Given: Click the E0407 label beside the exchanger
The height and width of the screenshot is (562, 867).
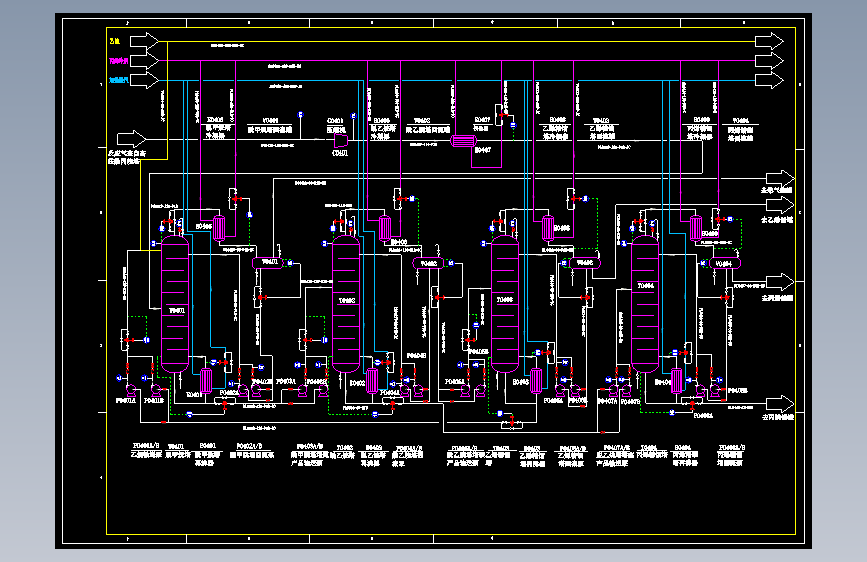Looking at the screenshot, I should pos(483,150).
